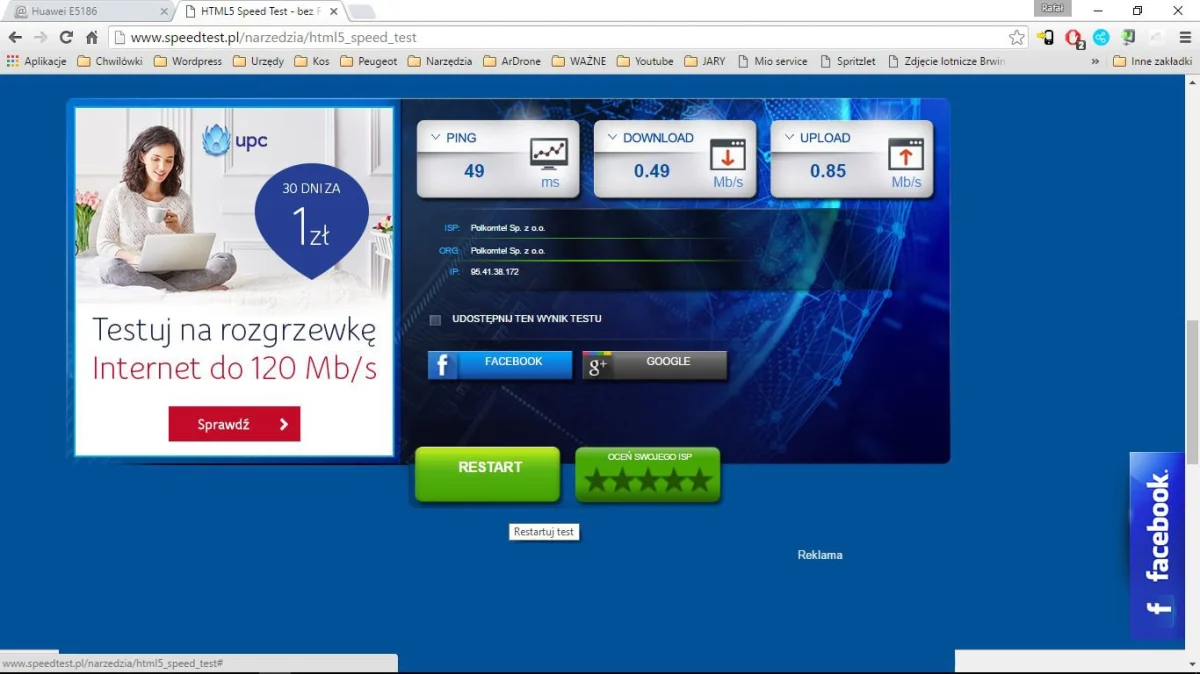Click the 'Testuj na rozgrzewkę' ad text
This screenshot has width=1200, height=674.
(x=234, y=329)
